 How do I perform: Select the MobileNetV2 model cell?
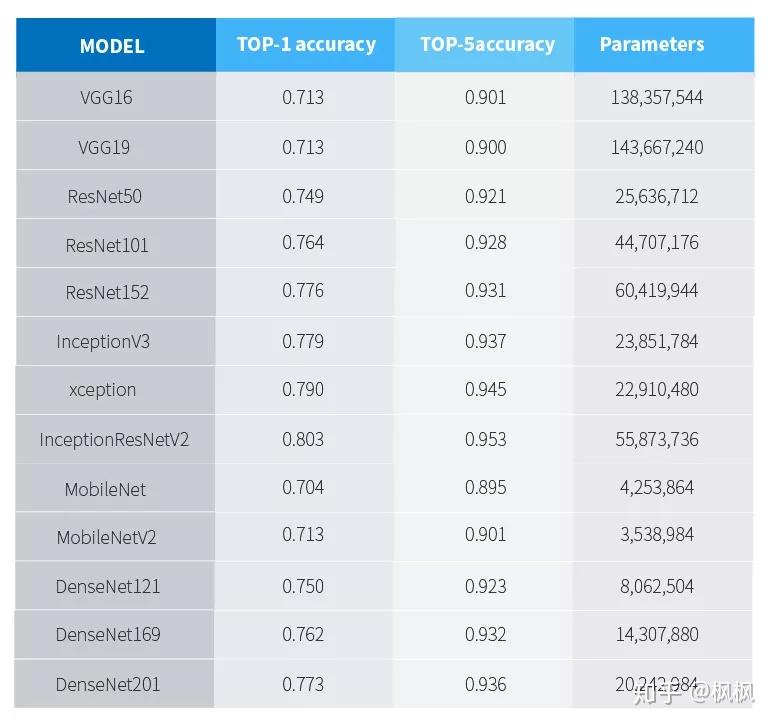tap(107, 537)
